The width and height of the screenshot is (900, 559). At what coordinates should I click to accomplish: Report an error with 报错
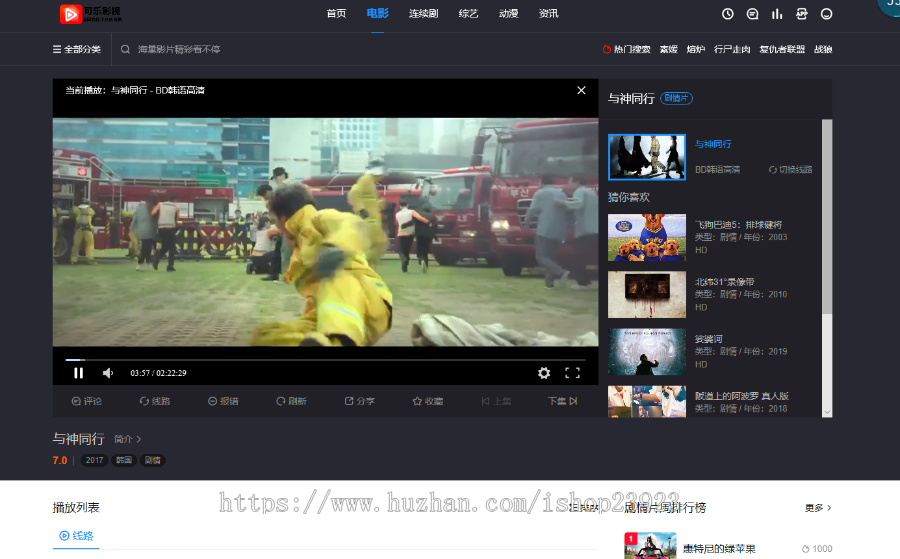(x=223, y=401)
